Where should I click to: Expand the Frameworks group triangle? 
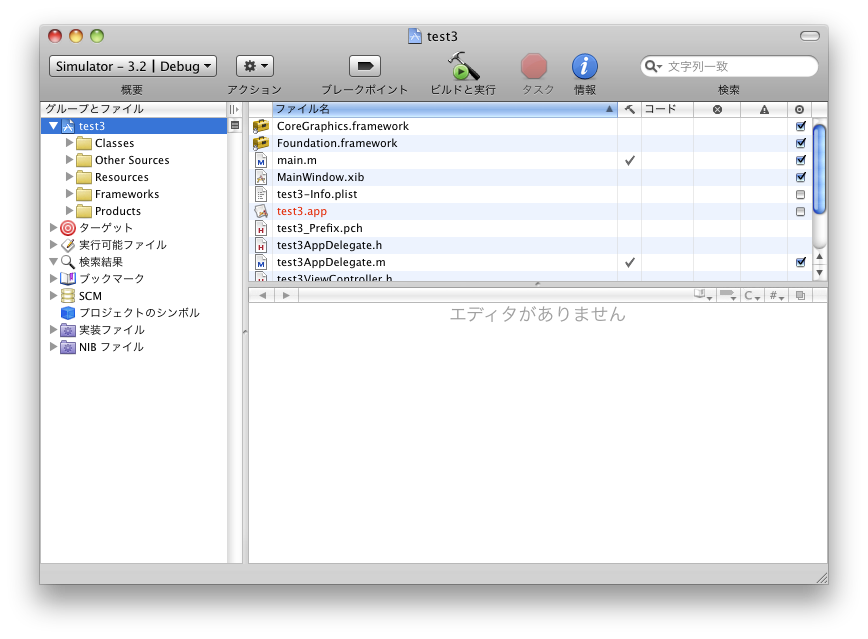point(69,194)
